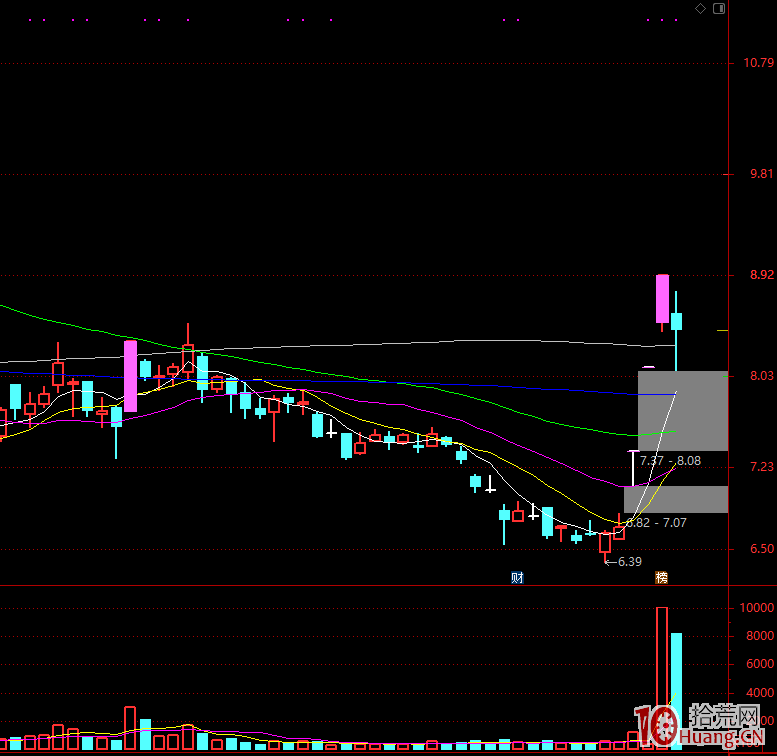Select the 8.03 price axis label

click(x=761, y=376)
